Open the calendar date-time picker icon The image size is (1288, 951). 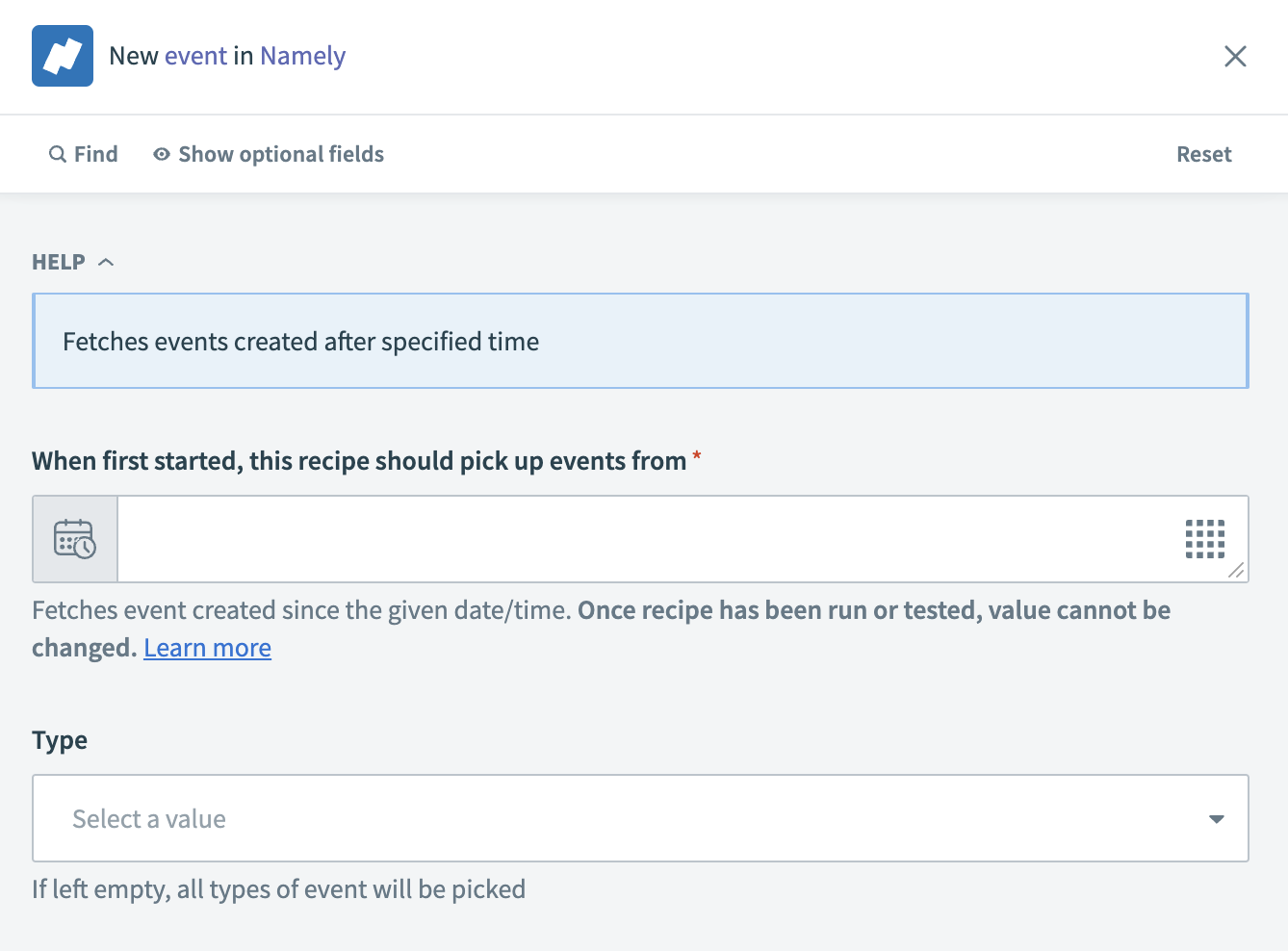click(x=75, y=539)
